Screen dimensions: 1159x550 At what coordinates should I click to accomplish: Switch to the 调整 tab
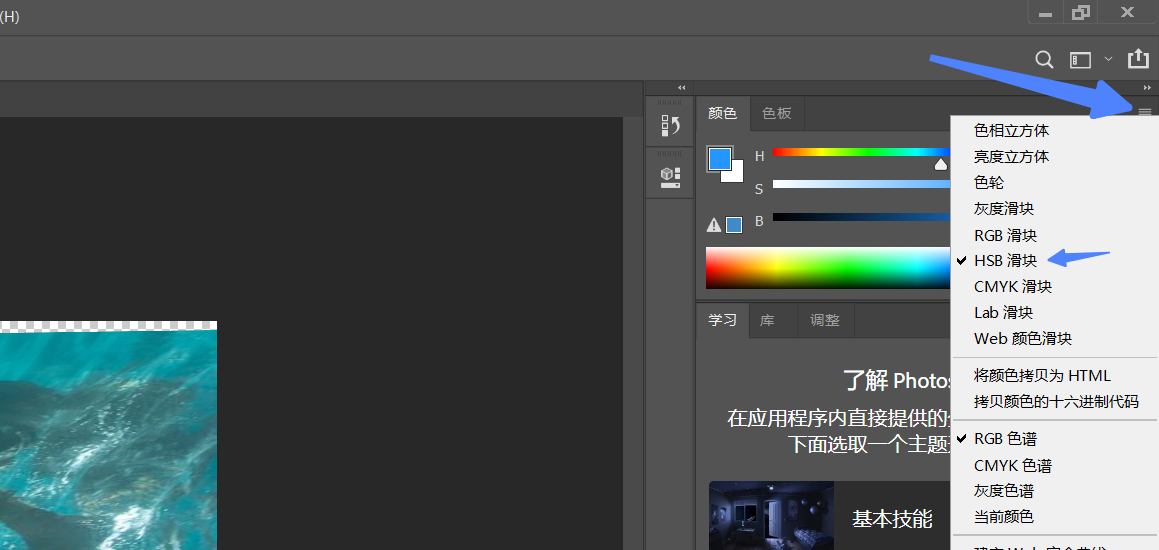pos(825,320)
